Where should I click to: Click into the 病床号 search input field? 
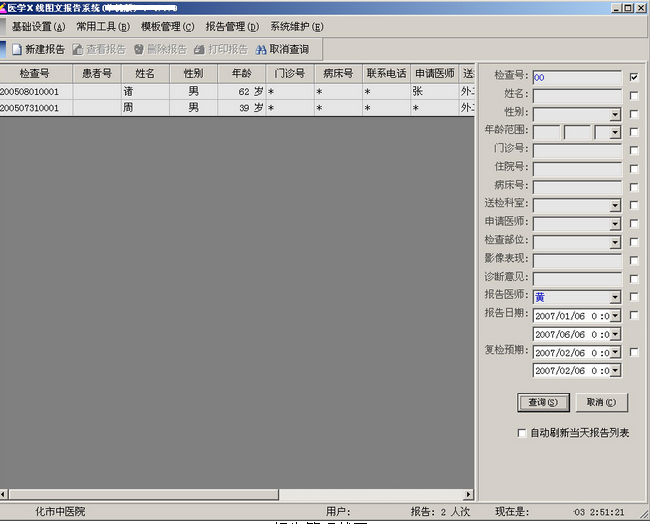[577, 187]
